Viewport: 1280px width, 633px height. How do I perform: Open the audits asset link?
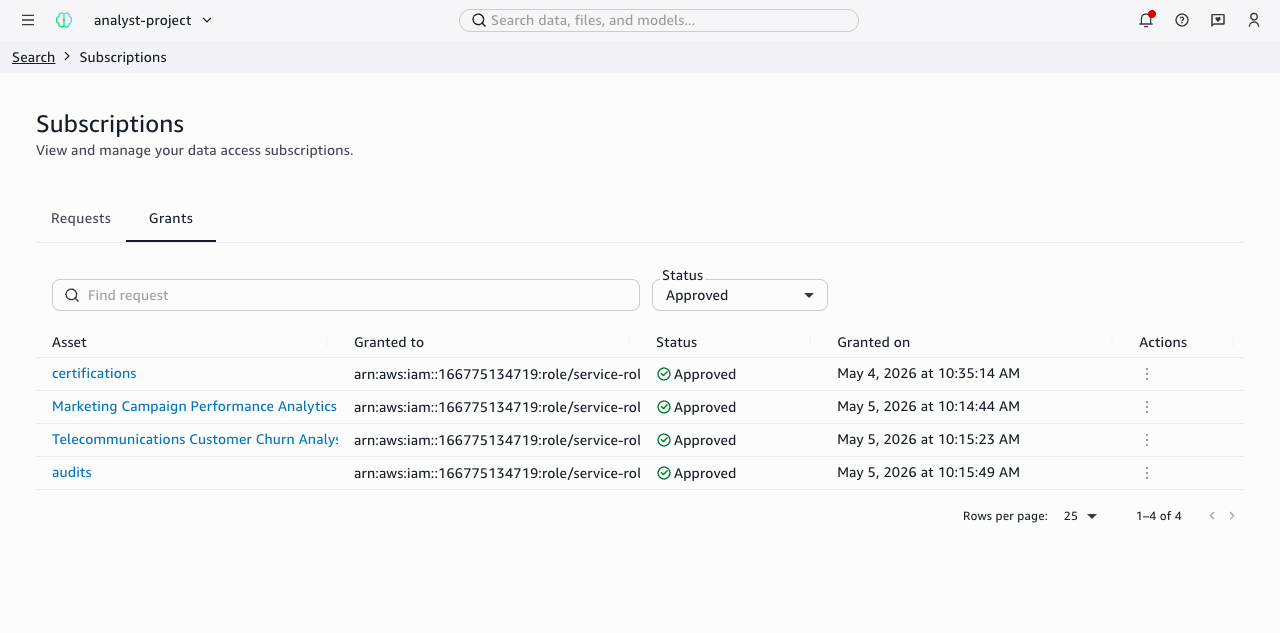click(72, 472)
